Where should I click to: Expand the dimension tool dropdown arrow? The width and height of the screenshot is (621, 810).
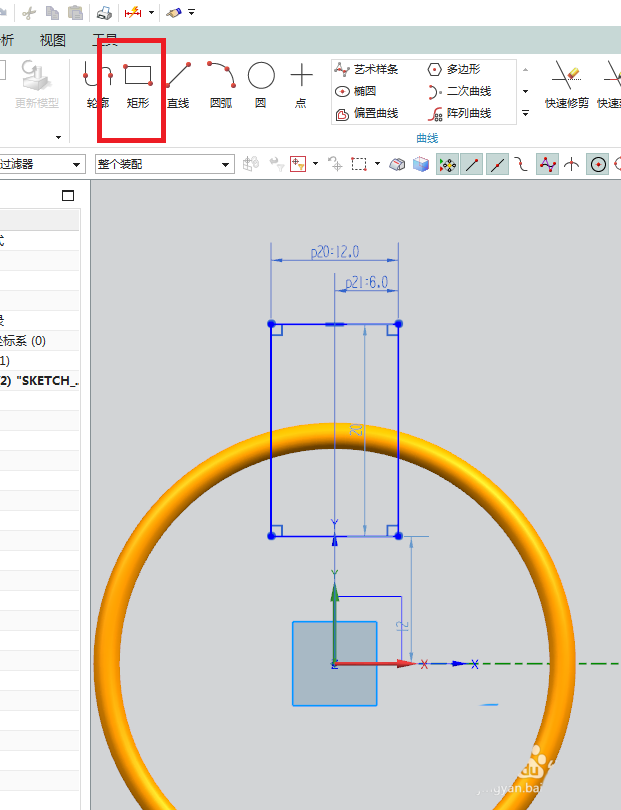click(x=151, y=12)
